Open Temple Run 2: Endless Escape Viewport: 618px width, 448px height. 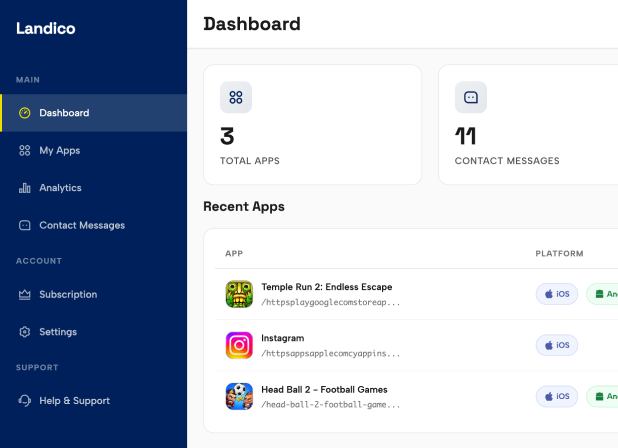tap(326, 287)
